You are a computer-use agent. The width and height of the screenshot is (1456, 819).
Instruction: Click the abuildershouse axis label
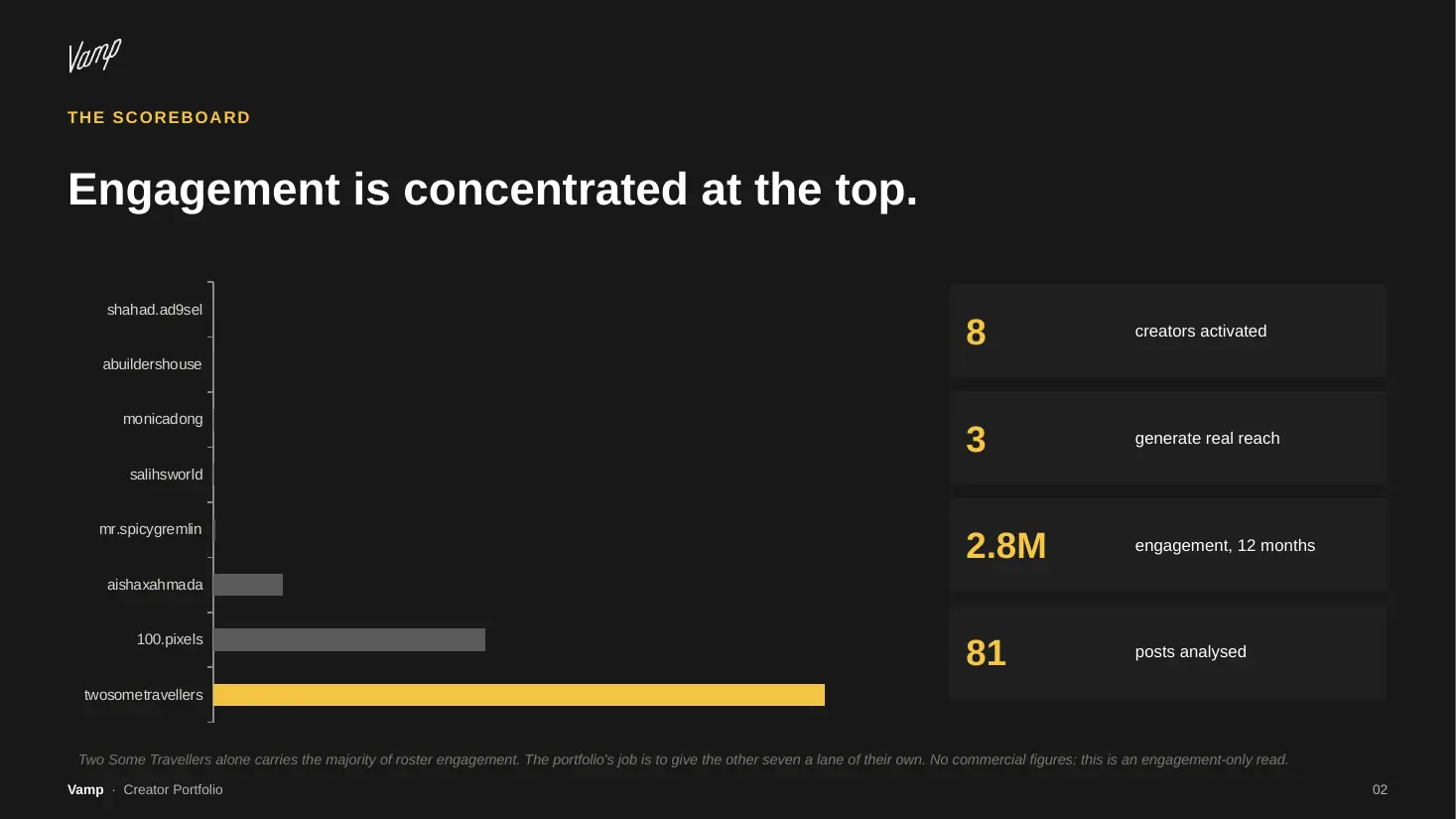152,364
